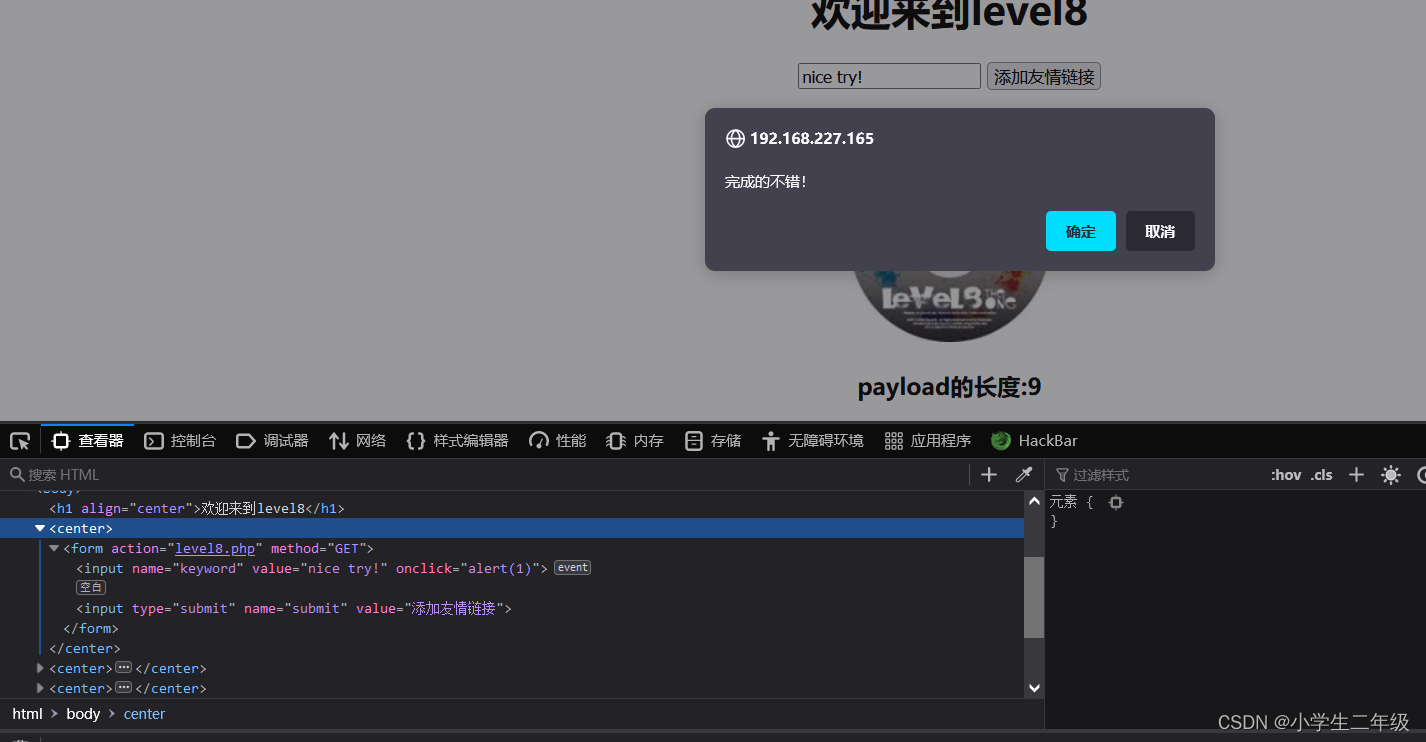
Task: Switch to the 网络 network tab
Action: click(x=357, y=441)
